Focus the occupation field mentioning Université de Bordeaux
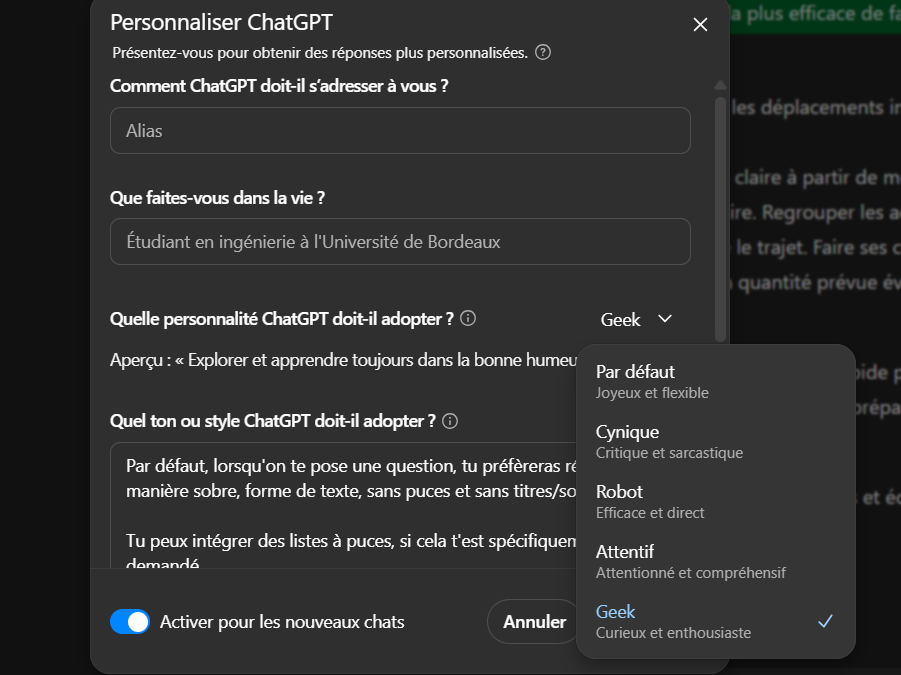The height and width of the screenshot is (675, 901). coord(400,242)
